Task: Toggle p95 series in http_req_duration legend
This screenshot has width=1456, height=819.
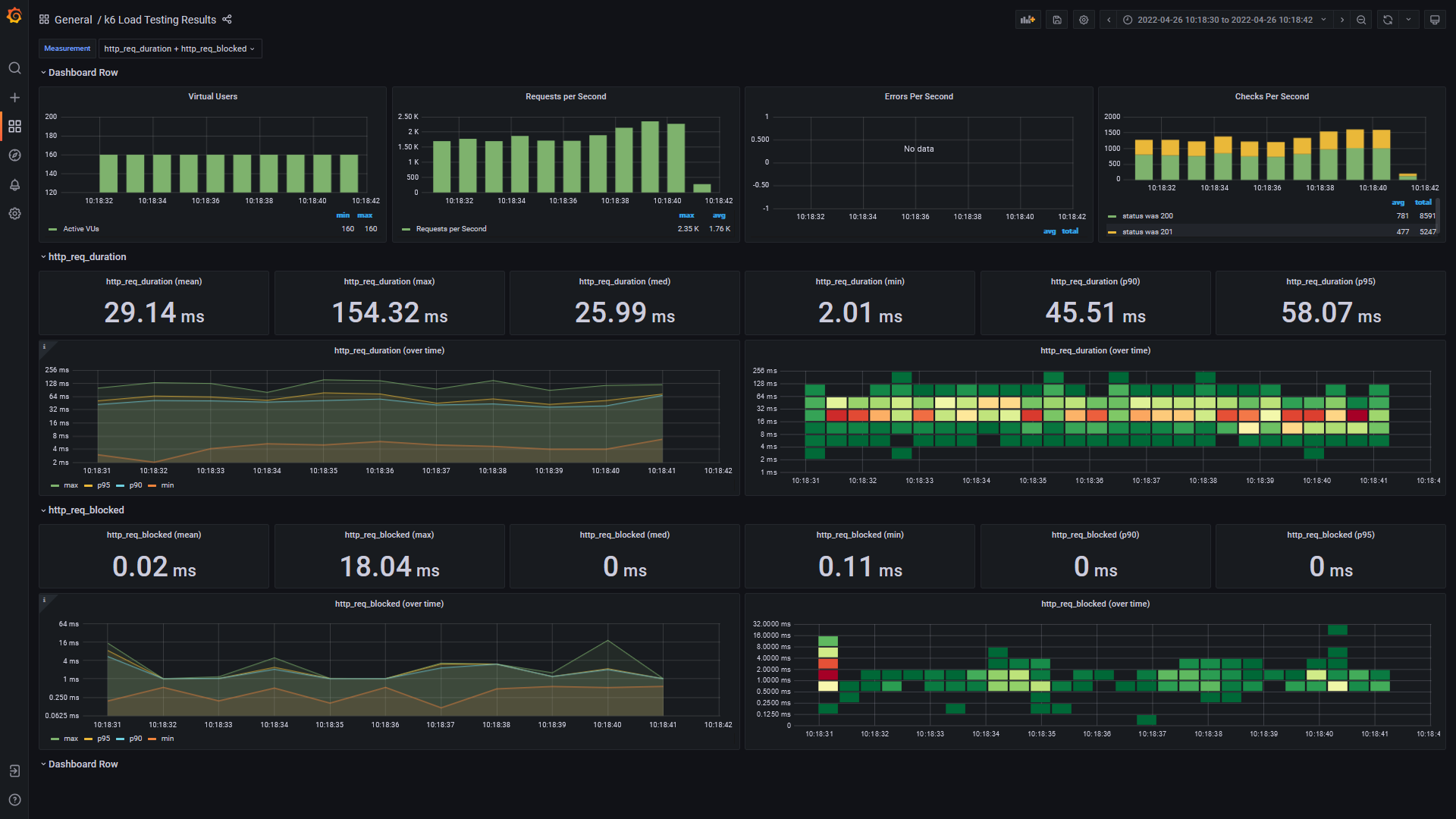Action: 104,485
